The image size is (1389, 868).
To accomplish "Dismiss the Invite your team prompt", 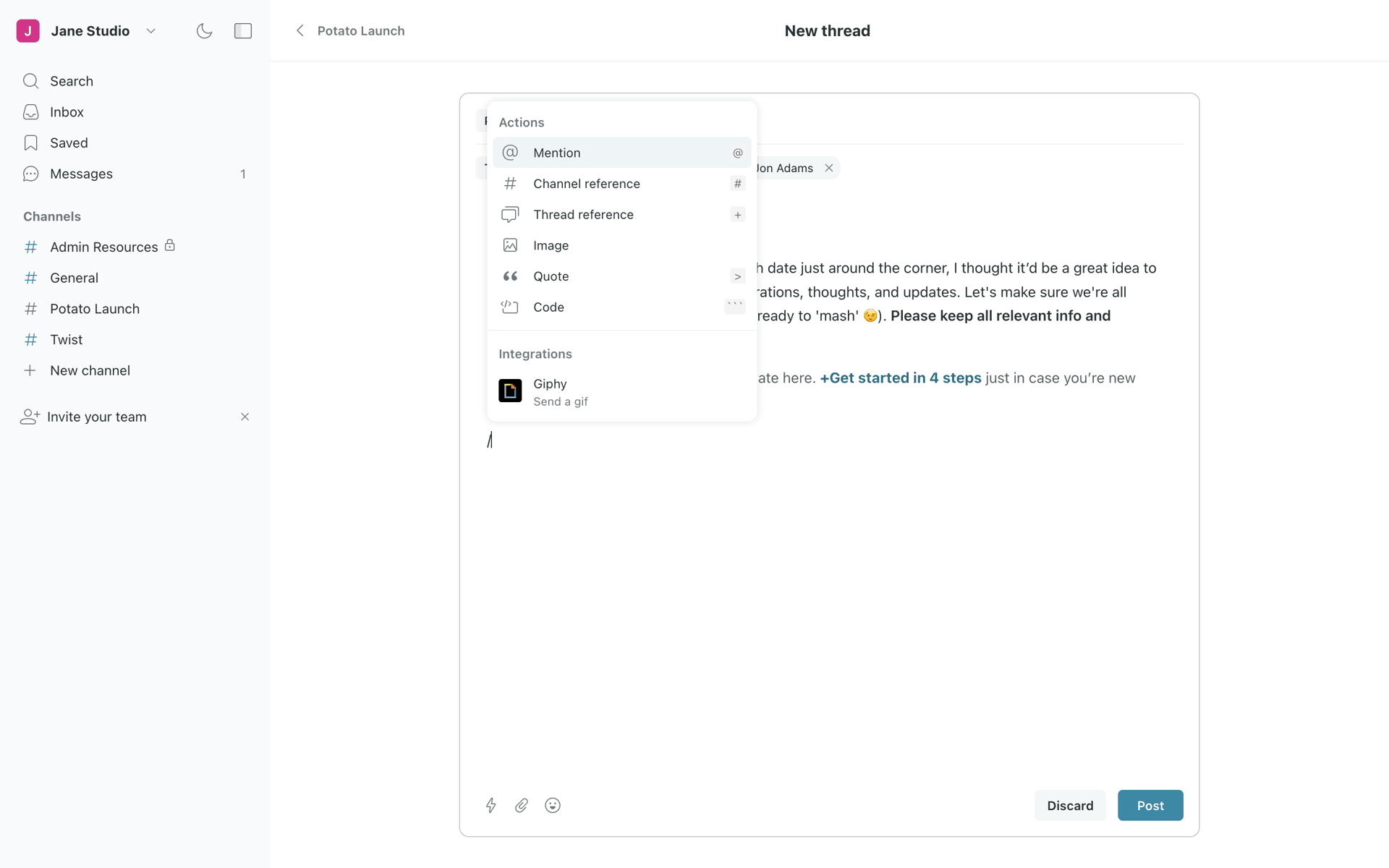I will coord(245,417).
